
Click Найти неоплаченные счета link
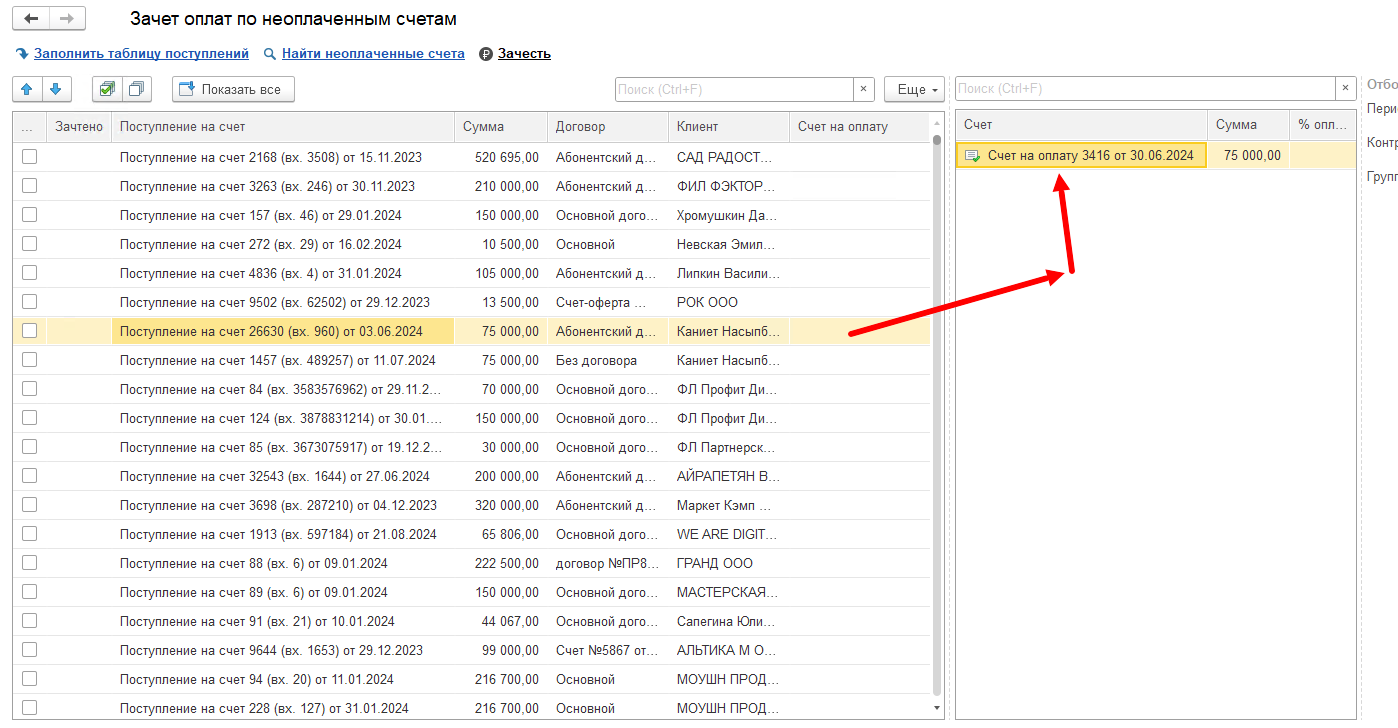373,53
